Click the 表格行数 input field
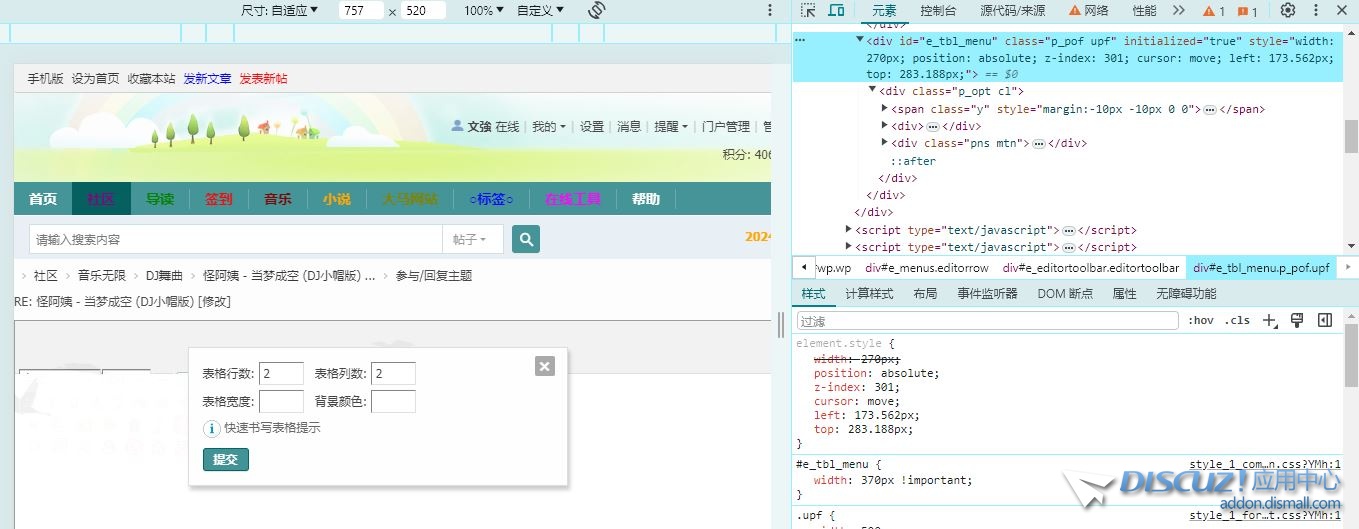Viewport: 1359px width, 529px height. 281,374
